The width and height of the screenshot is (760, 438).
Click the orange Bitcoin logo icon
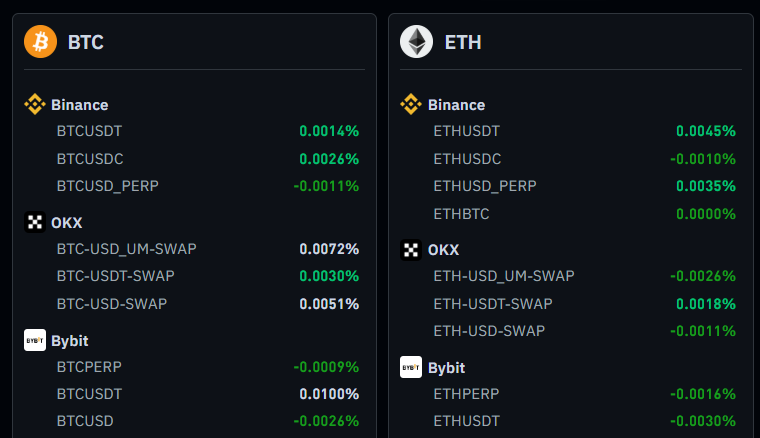[x=41, y=42]
